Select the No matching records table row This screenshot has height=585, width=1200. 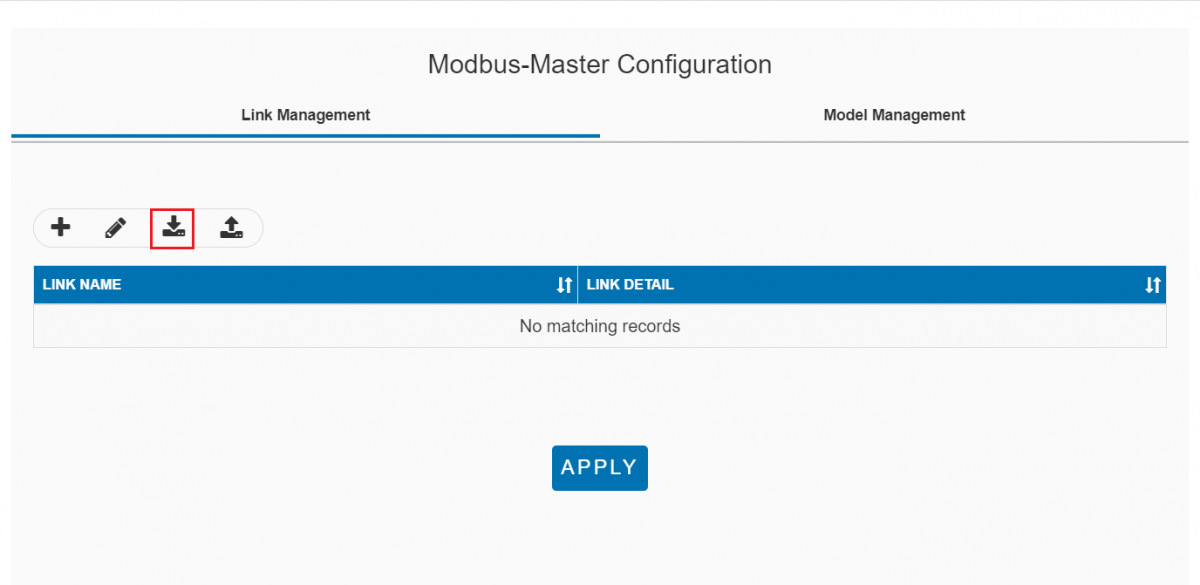pyautogui.click(x=599, y=326)
